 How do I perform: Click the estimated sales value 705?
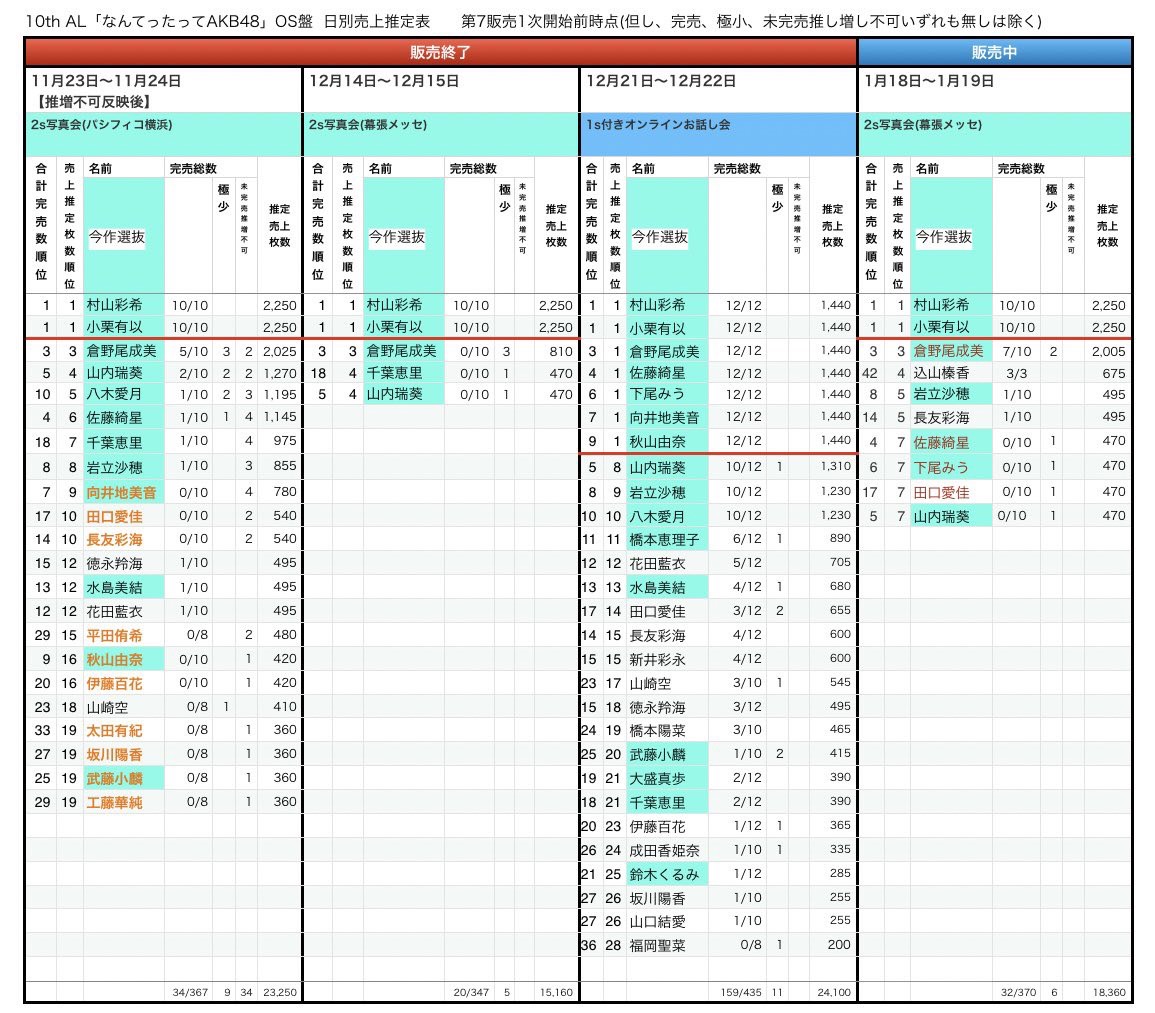(x=840, y=562)
